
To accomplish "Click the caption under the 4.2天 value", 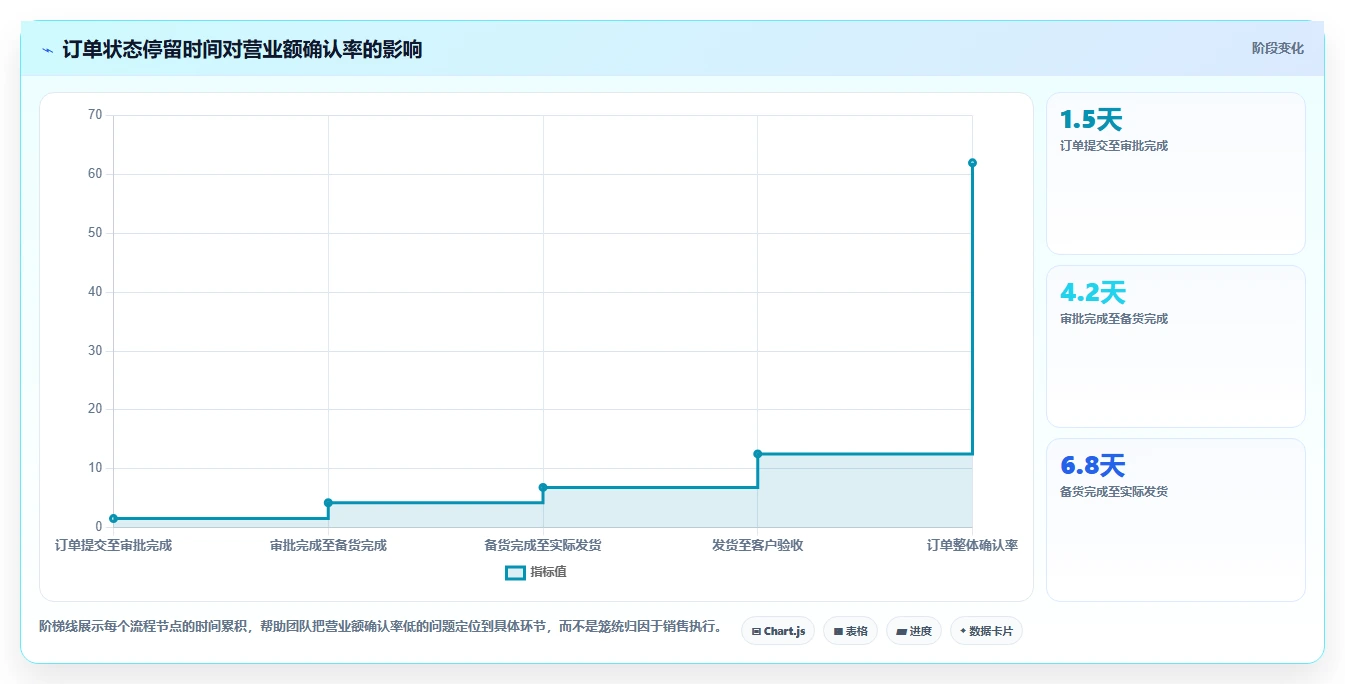I will [1114, 319].
